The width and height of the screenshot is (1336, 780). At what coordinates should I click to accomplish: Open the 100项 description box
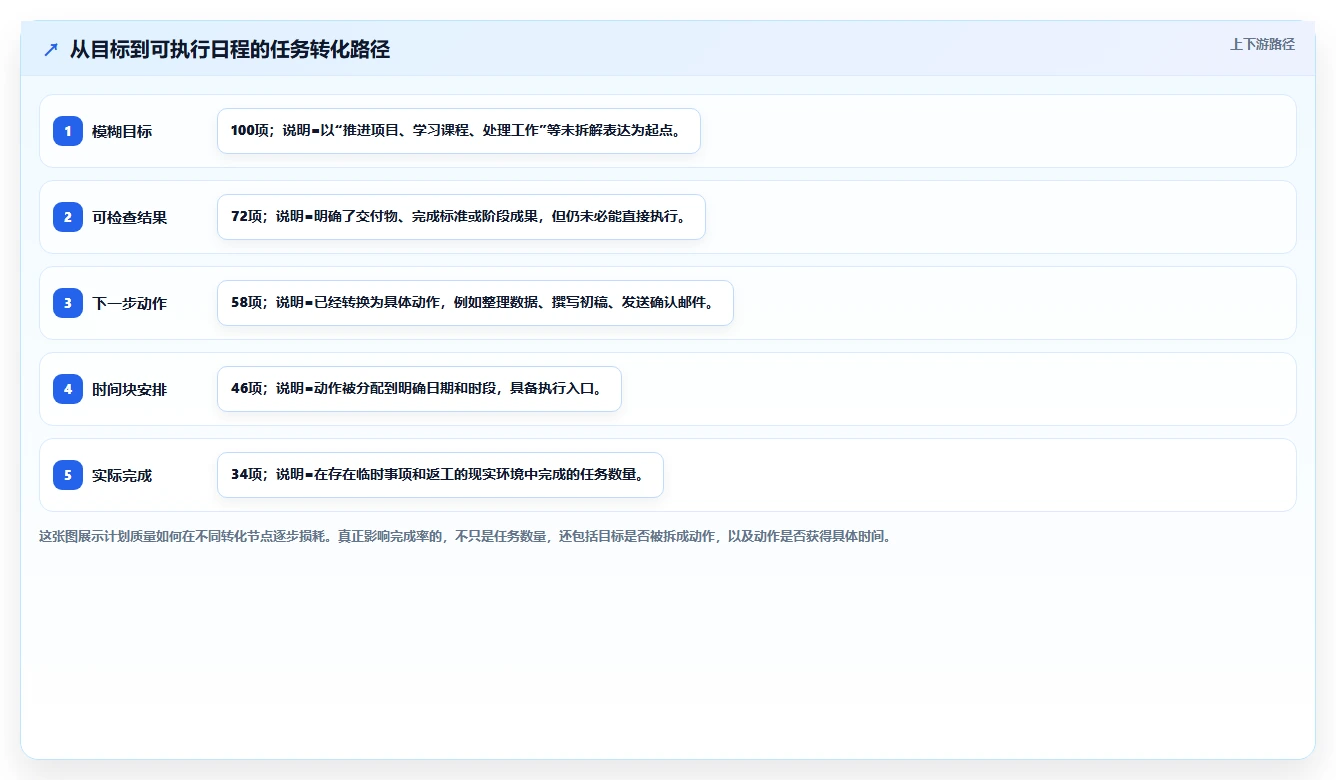click(459, 131)
